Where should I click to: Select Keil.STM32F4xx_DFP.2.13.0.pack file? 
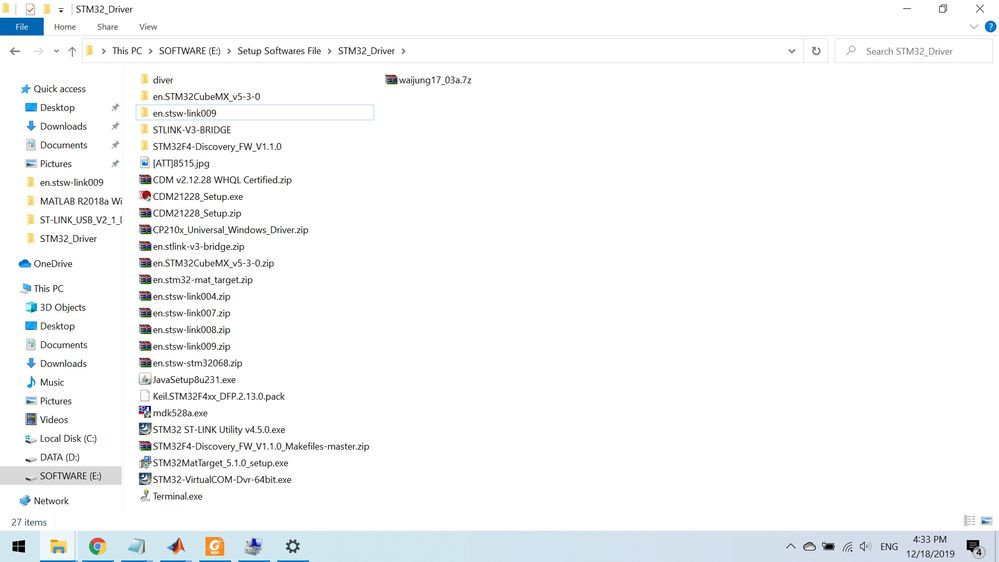pos(212,396)
